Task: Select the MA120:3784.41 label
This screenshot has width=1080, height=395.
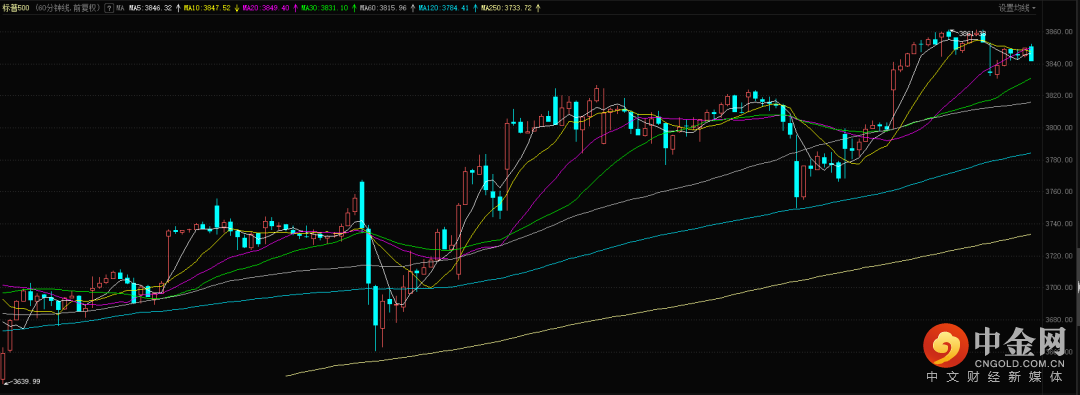Action: [444, 8]
